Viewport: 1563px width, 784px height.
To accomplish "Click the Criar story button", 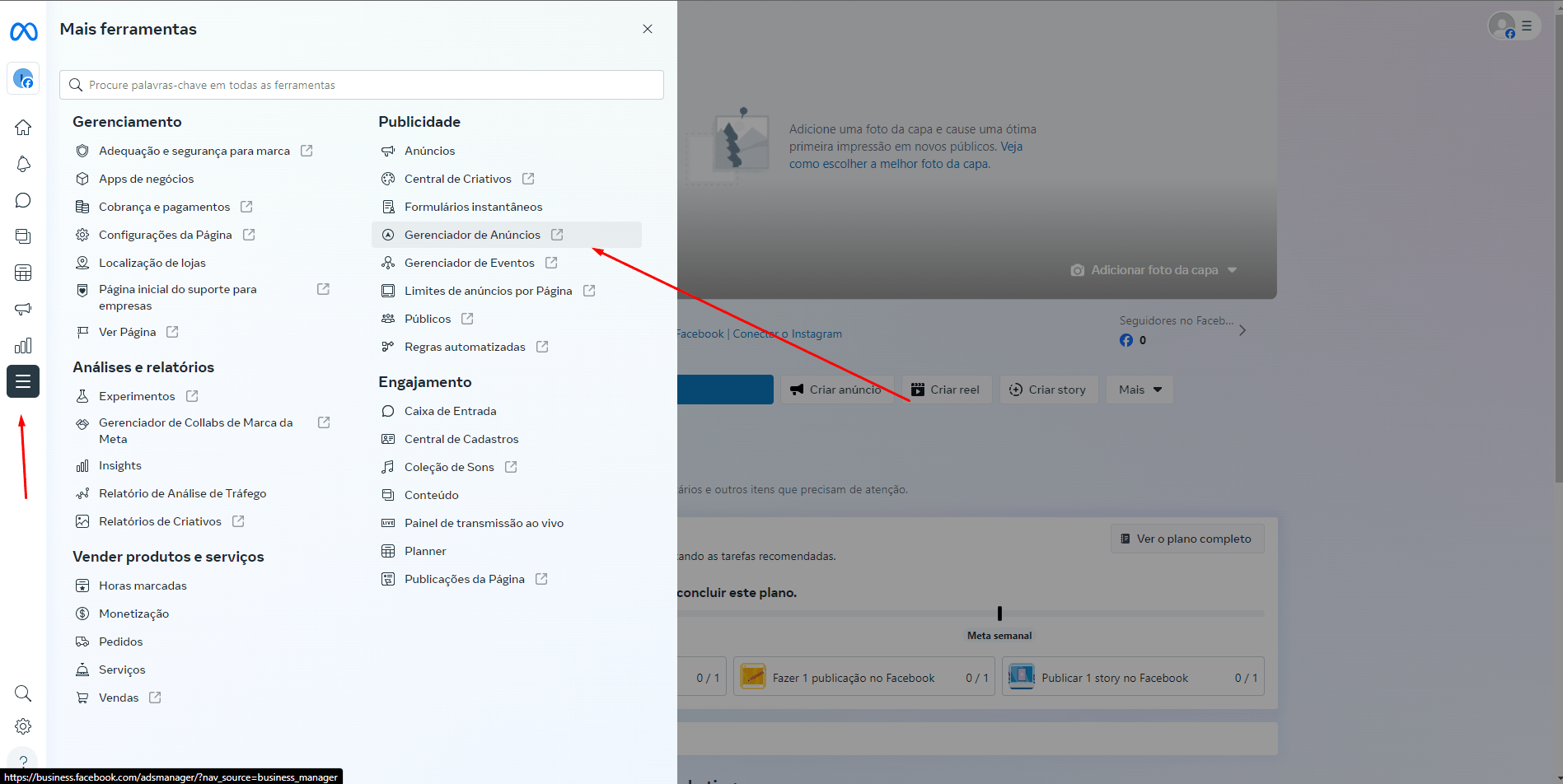I will [x=1049, y=390].
